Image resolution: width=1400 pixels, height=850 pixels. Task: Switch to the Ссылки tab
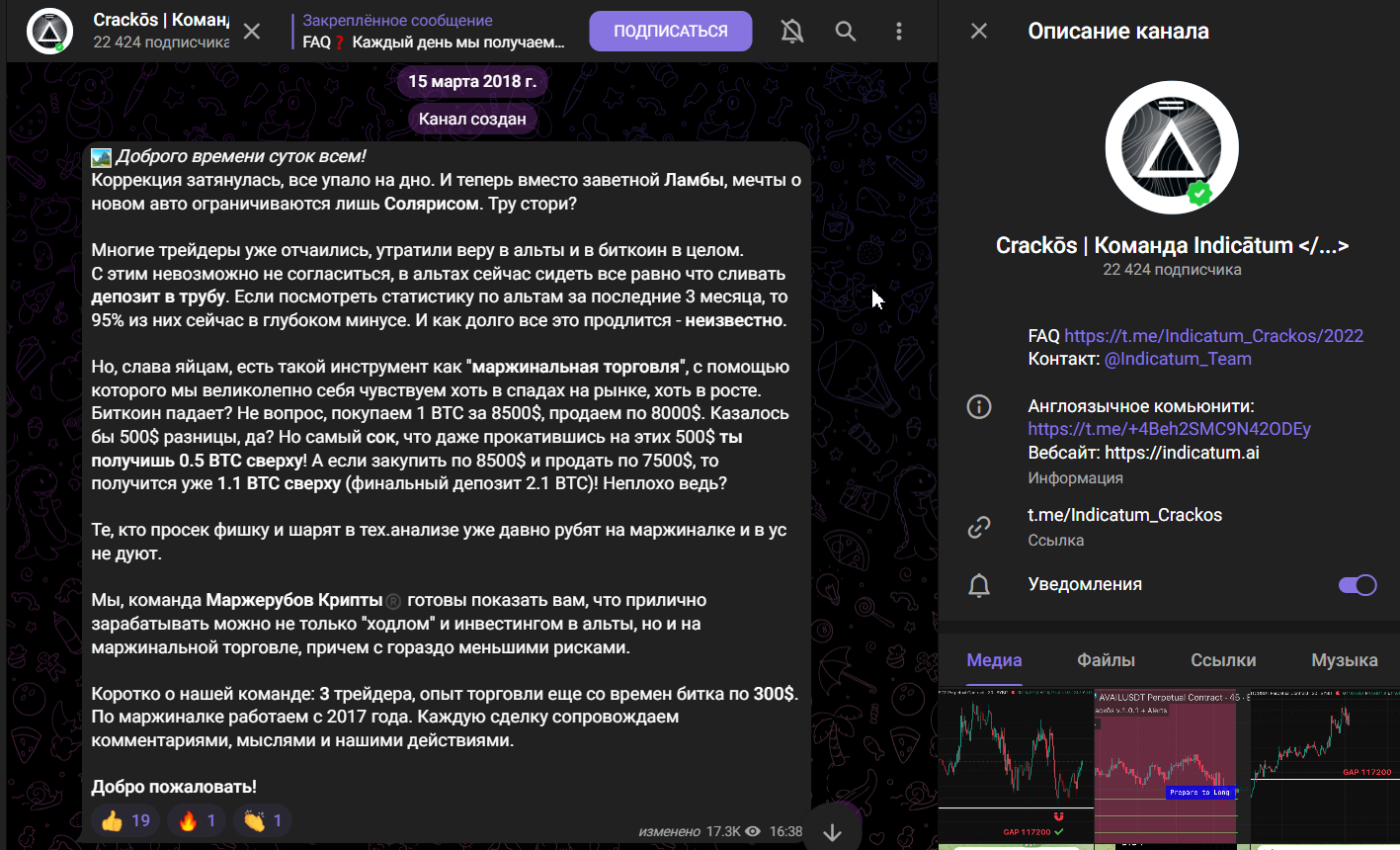coord(1223,660)
